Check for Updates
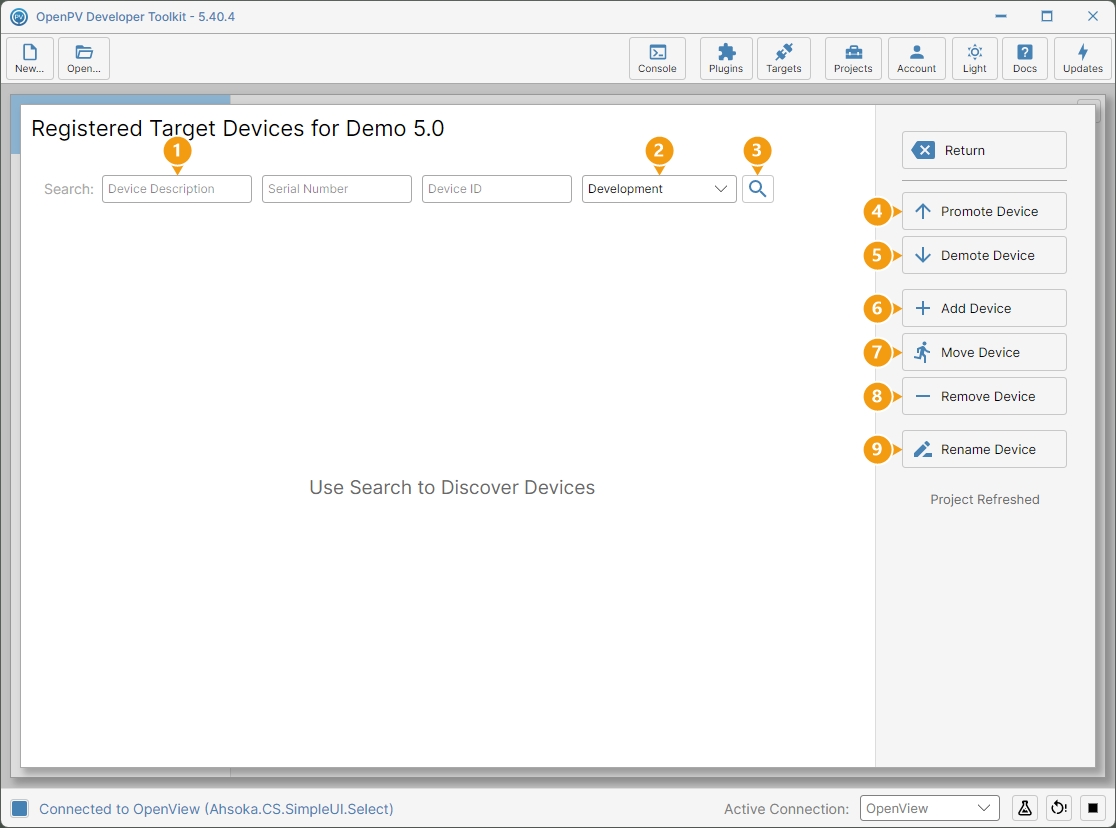Screen dimensions: 1116x828 point(1083,58)
